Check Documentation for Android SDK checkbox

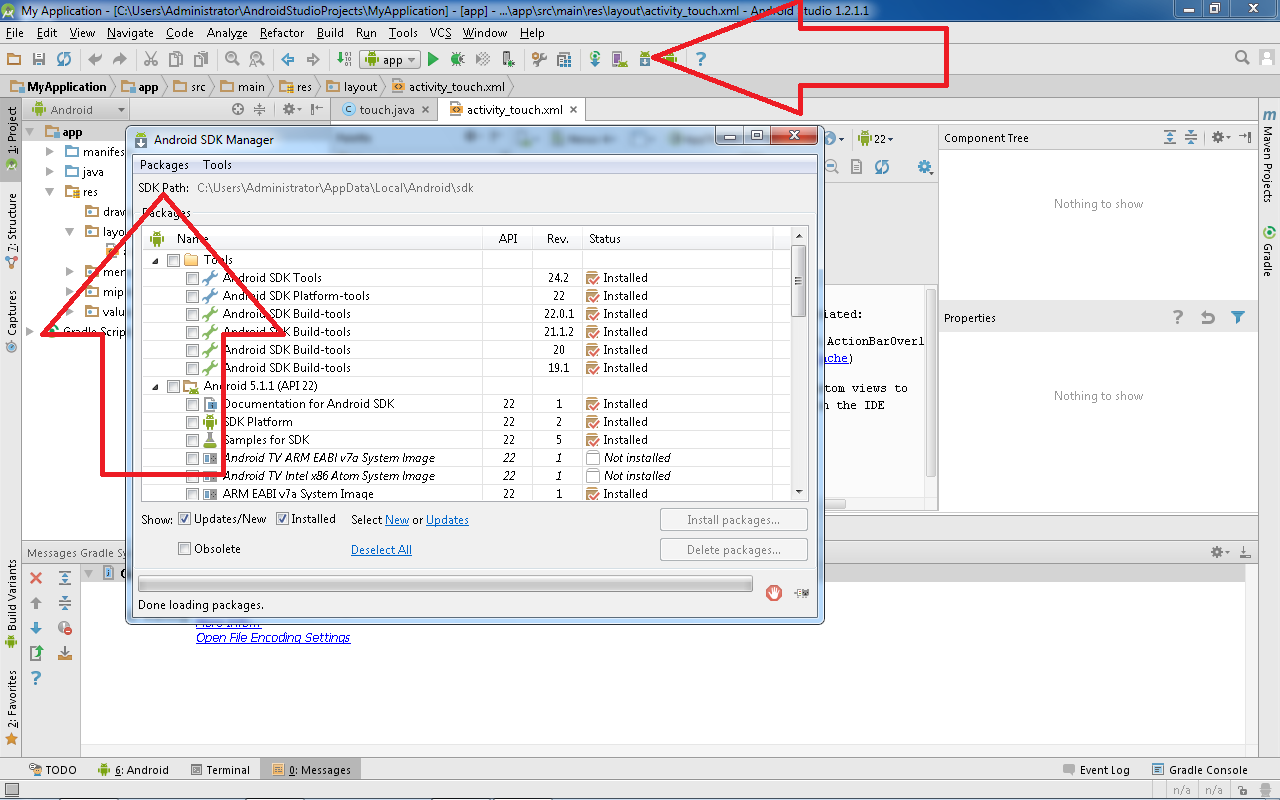192,404
